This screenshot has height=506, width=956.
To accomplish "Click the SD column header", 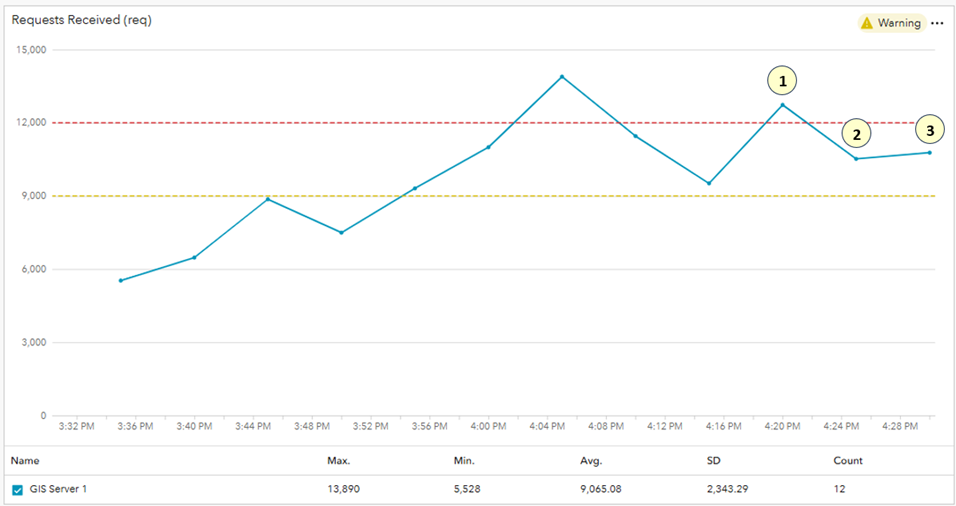I will [713, 461].
